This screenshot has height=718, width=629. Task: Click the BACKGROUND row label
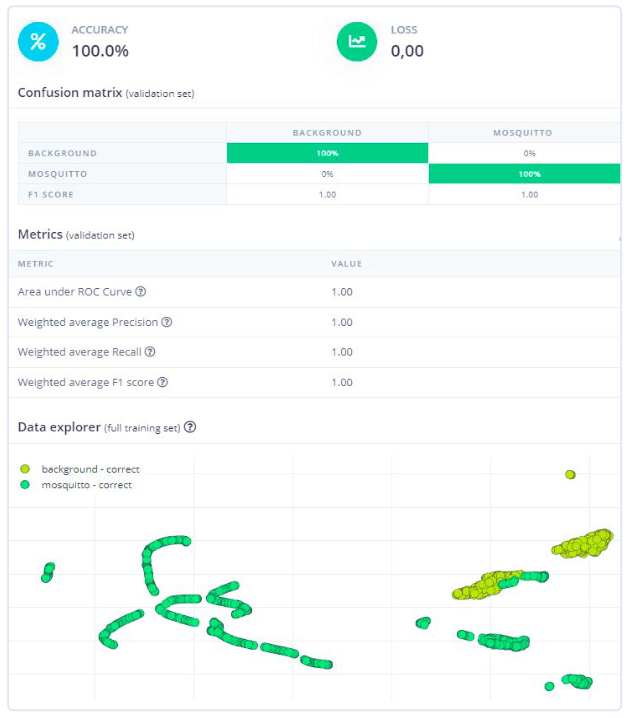tap(62, 153)
